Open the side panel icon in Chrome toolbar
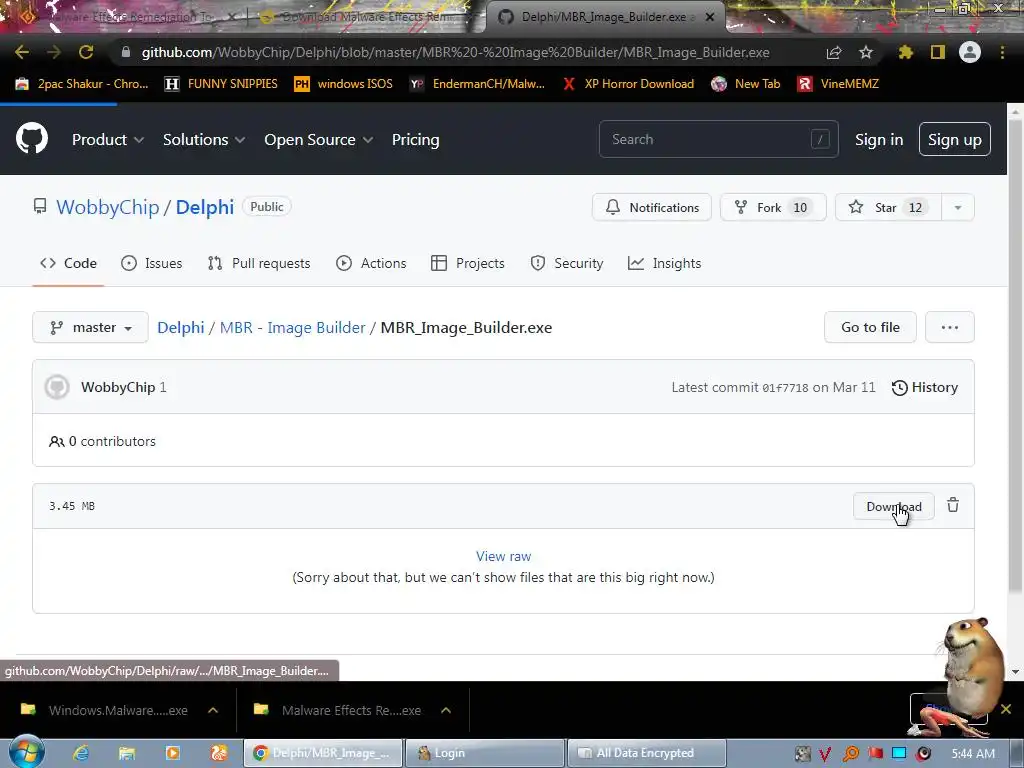The image size is (1024, 768). point(938,52)
